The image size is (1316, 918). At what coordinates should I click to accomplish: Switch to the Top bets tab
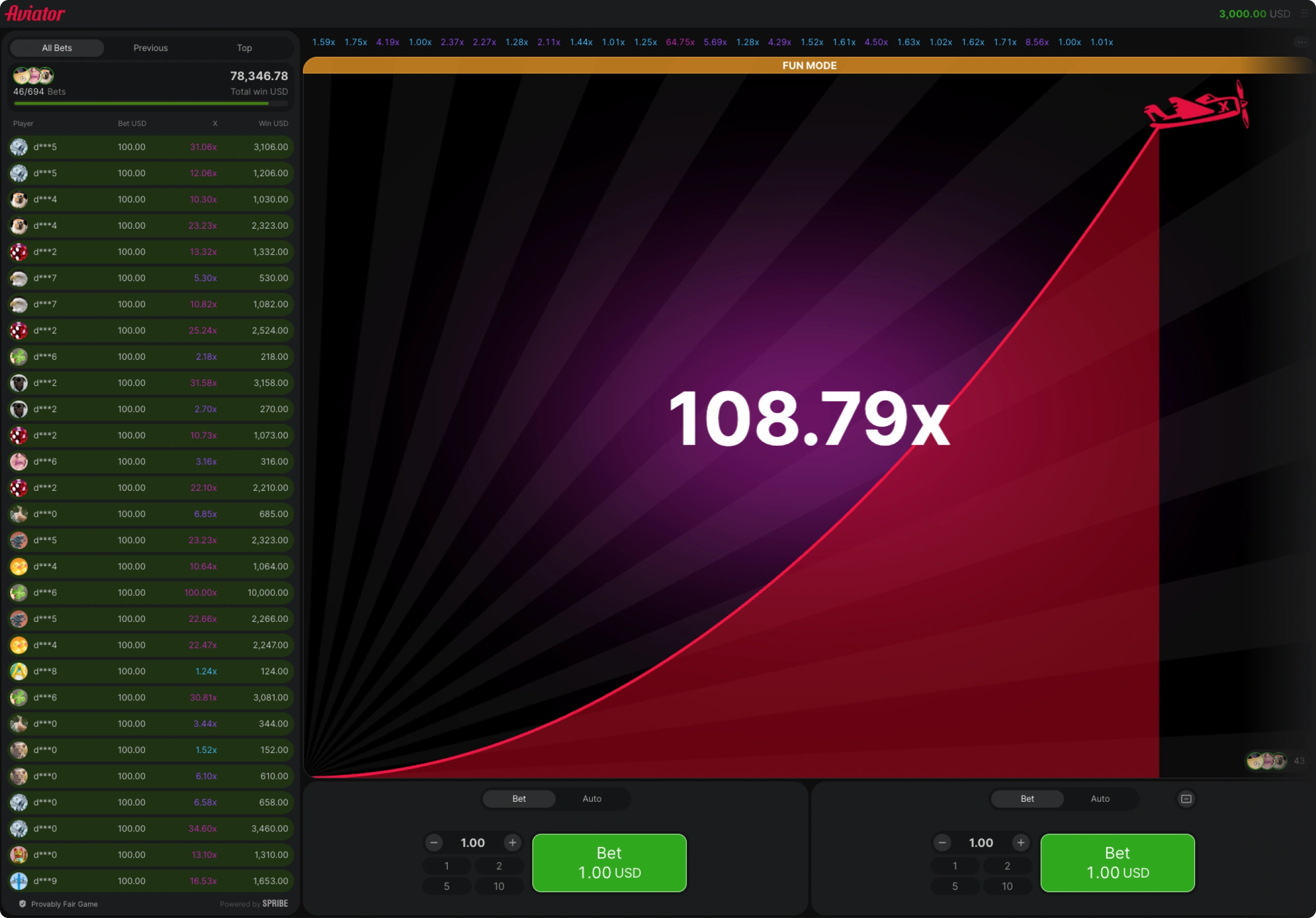coord(244,48)
